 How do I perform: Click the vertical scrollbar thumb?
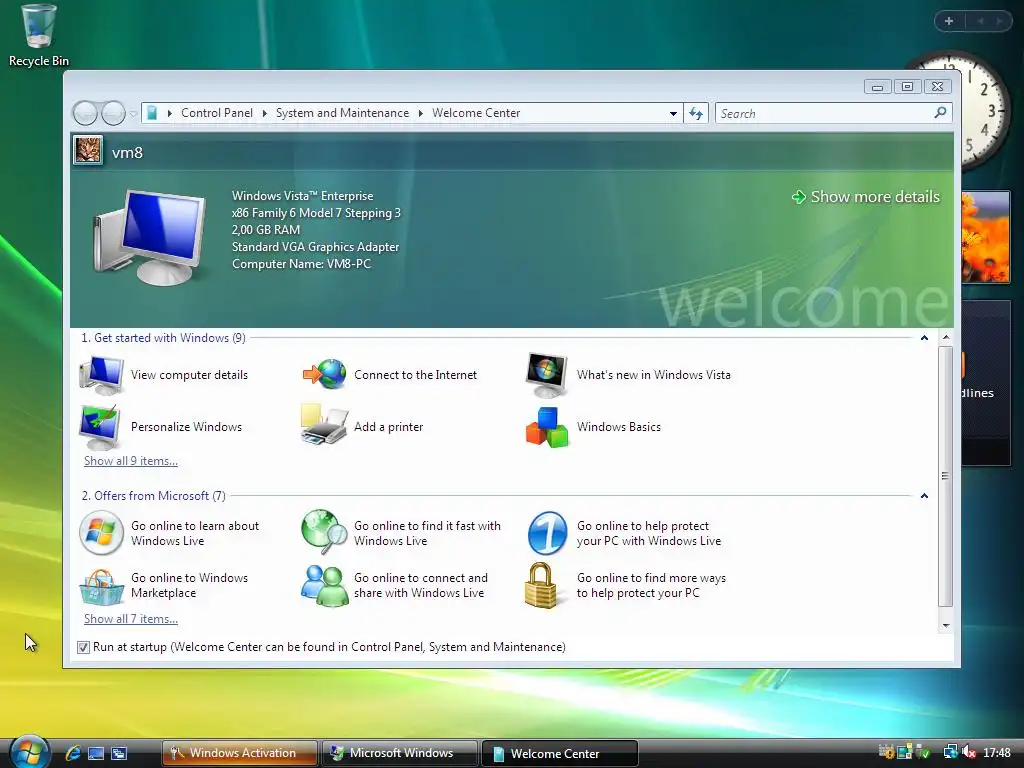(x=946, y=477)
